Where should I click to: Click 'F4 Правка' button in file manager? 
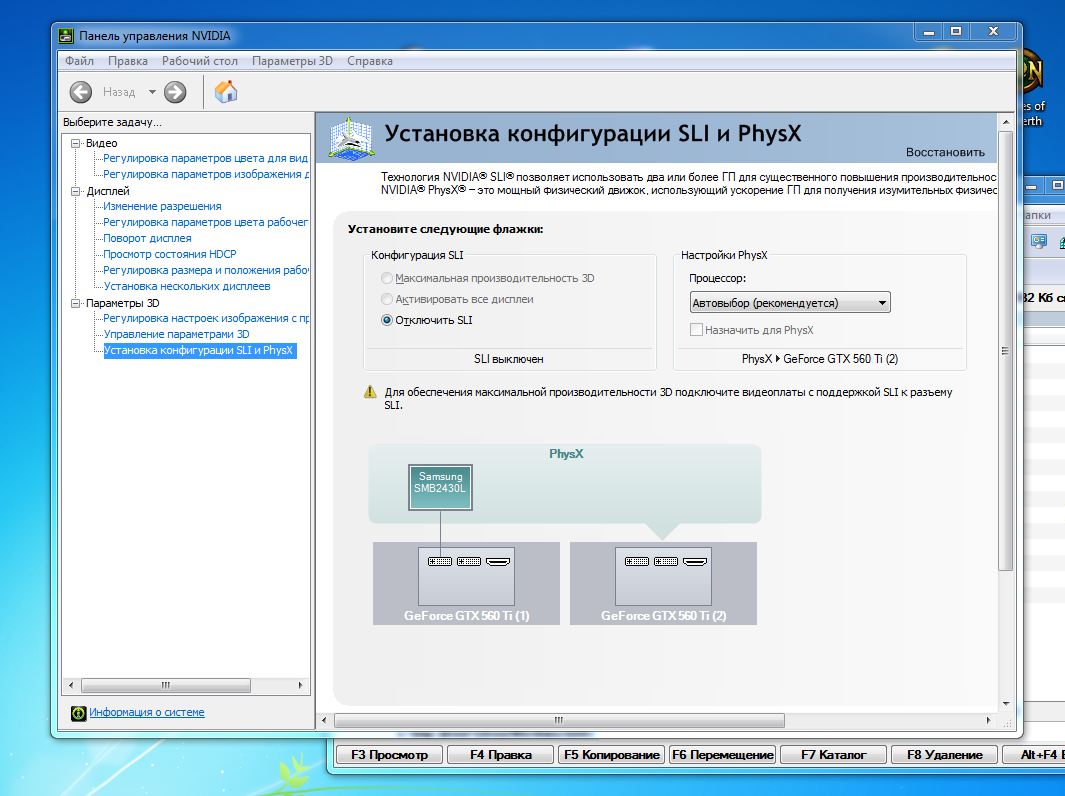coord(501,755)
